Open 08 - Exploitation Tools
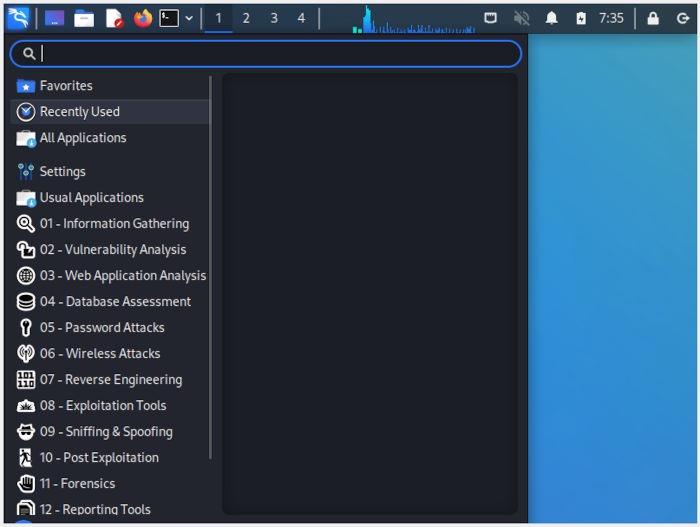 [110, 406]
